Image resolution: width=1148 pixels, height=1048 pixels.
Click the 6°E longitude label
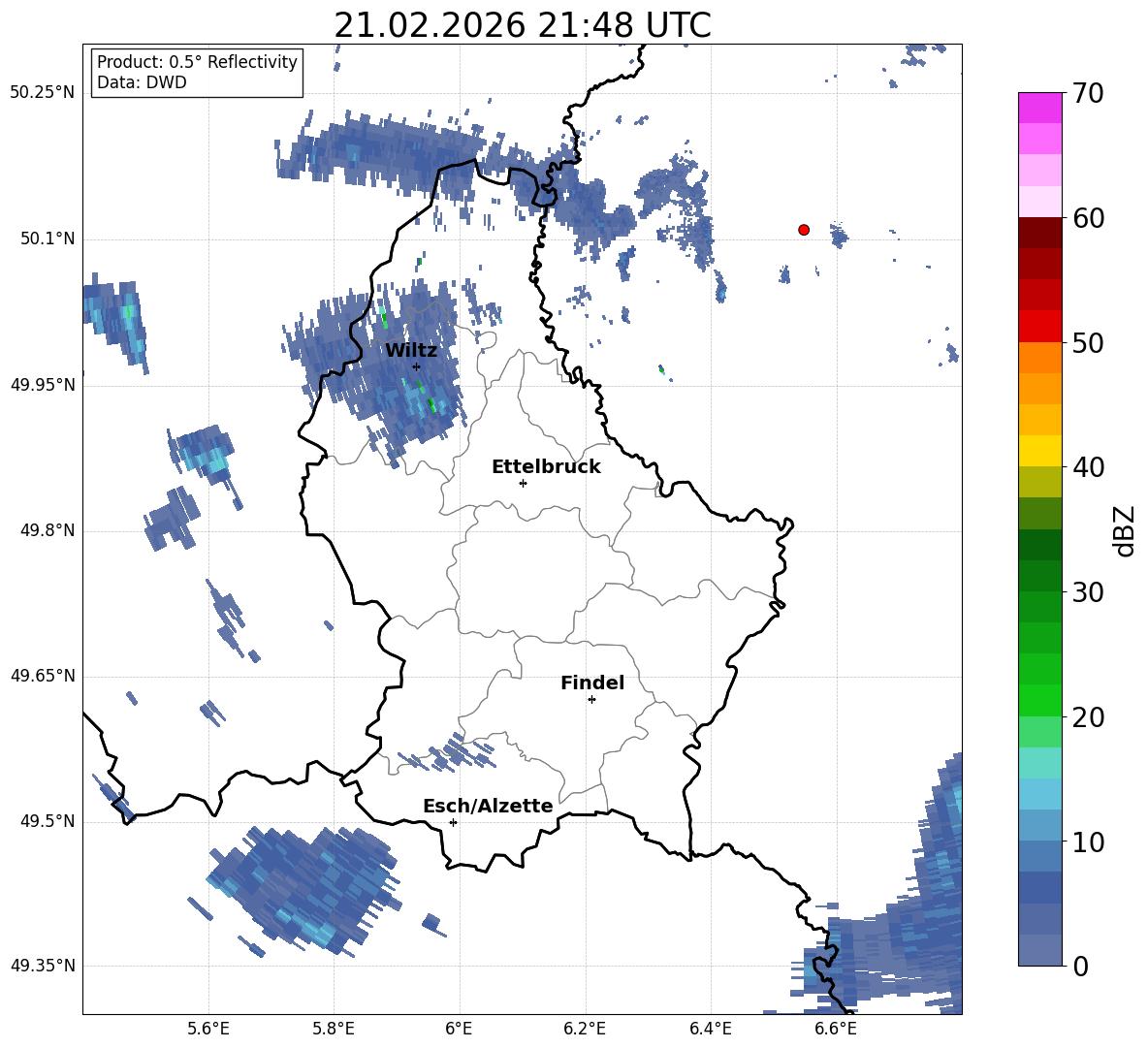point(459,1029)
